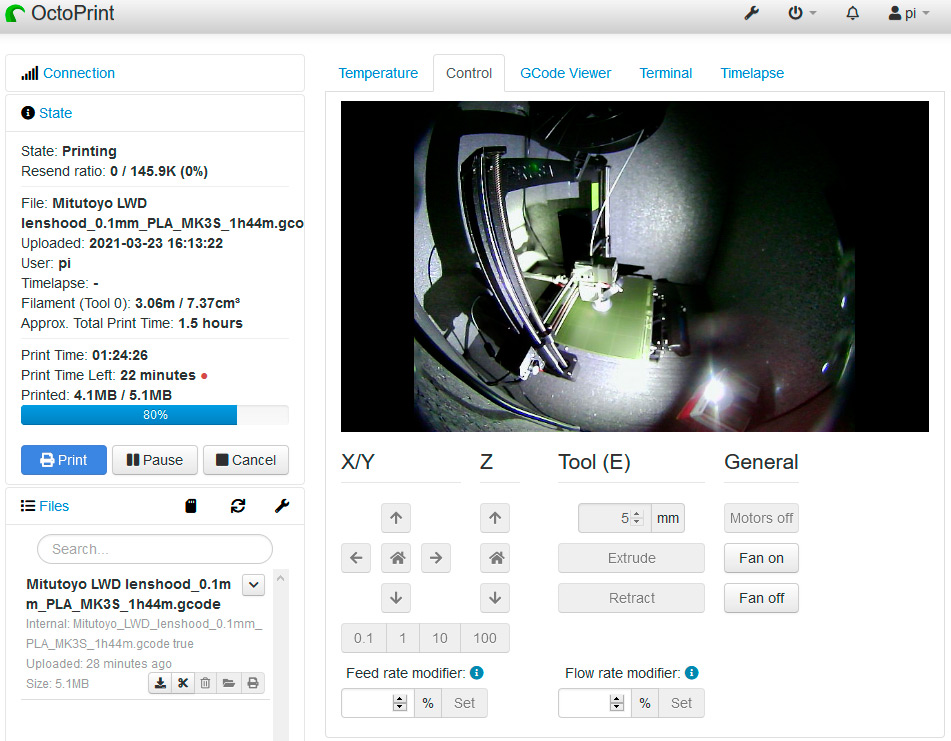Turn the fan off
The width and height of the screenshot is (951, 741).
coord(761,598)
